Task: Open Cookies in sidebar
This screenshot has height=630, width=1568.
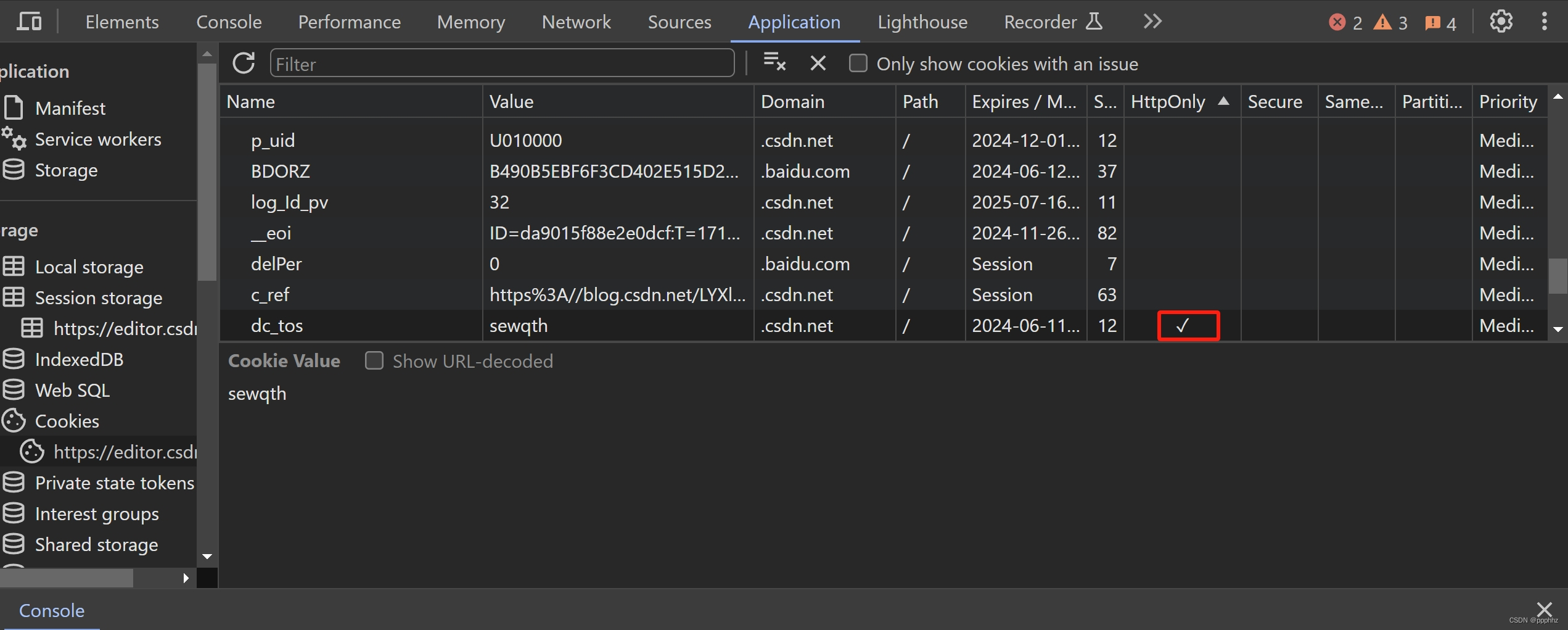Action: [67, 421]
